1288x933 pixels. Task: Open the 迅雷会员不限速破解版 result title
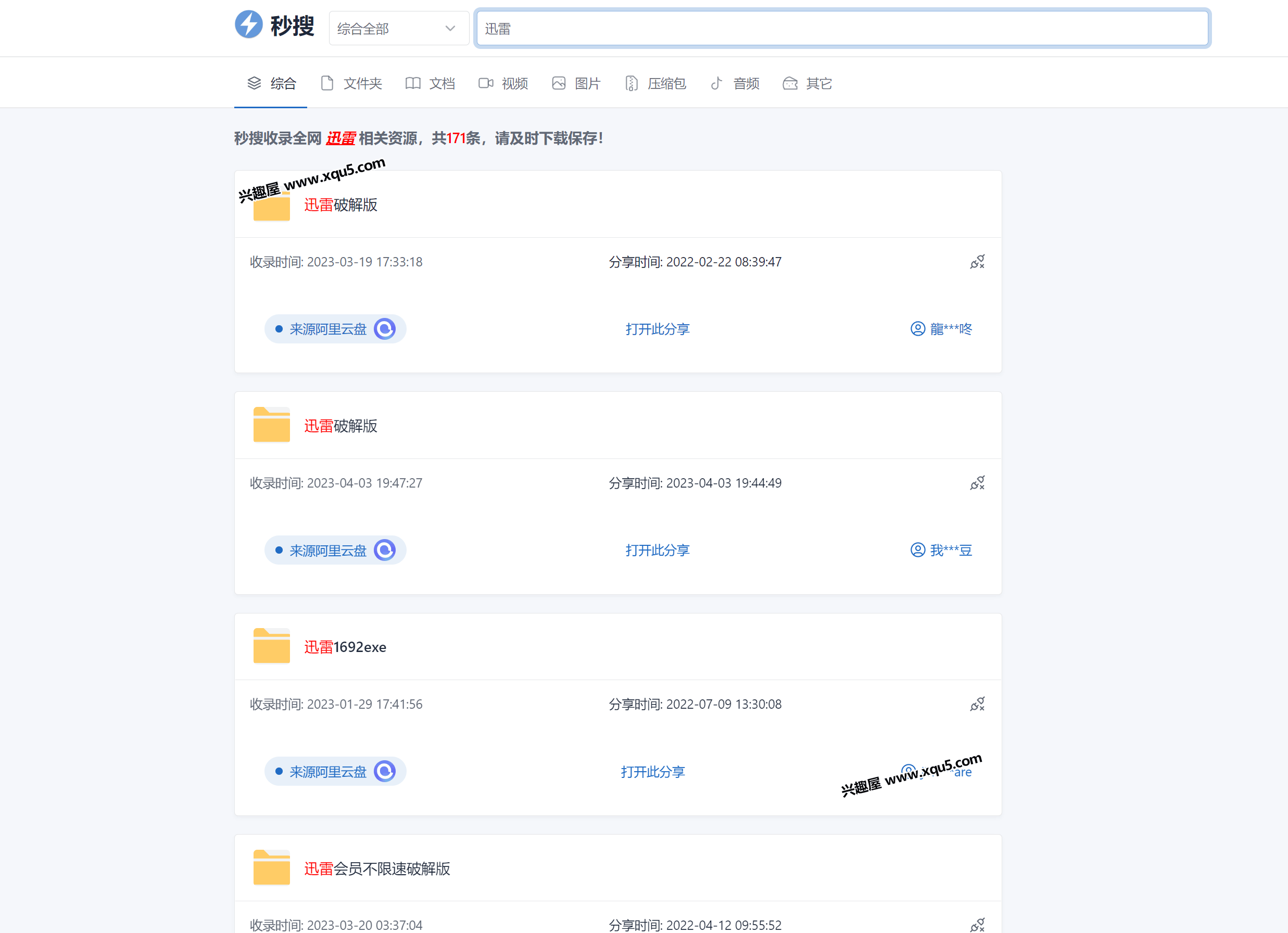[x=377, y=869]
